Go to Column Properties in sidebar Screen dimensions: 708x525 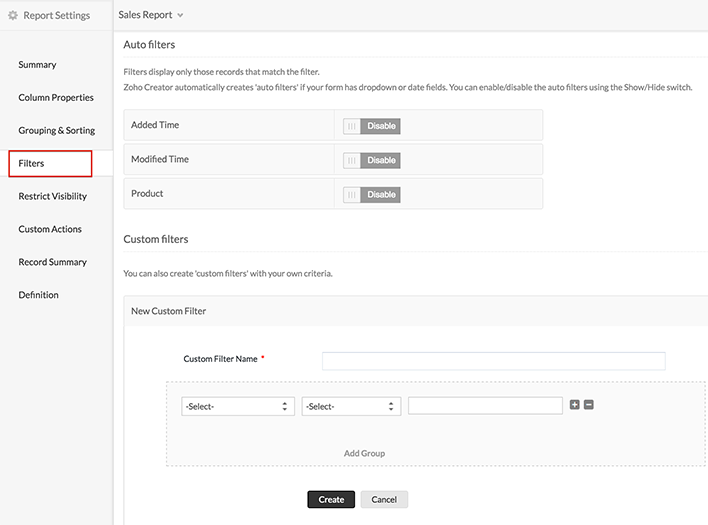point(56,98)
